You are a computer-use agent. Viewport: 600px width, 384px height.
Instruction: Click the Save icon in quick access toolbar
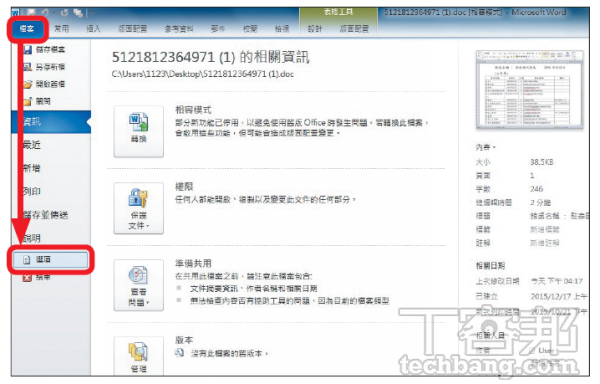pos(30,13)
